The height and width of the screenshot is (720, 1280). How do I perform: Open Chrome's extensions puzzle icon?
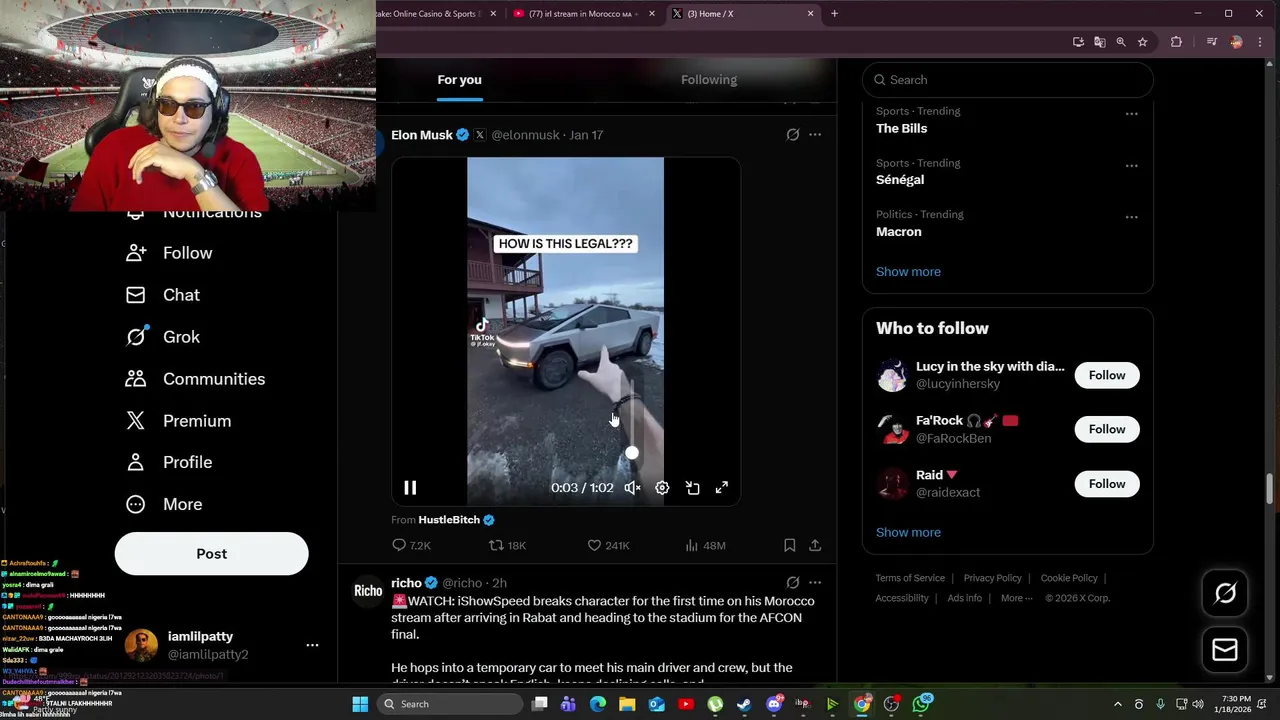(x=1176, y=42)
